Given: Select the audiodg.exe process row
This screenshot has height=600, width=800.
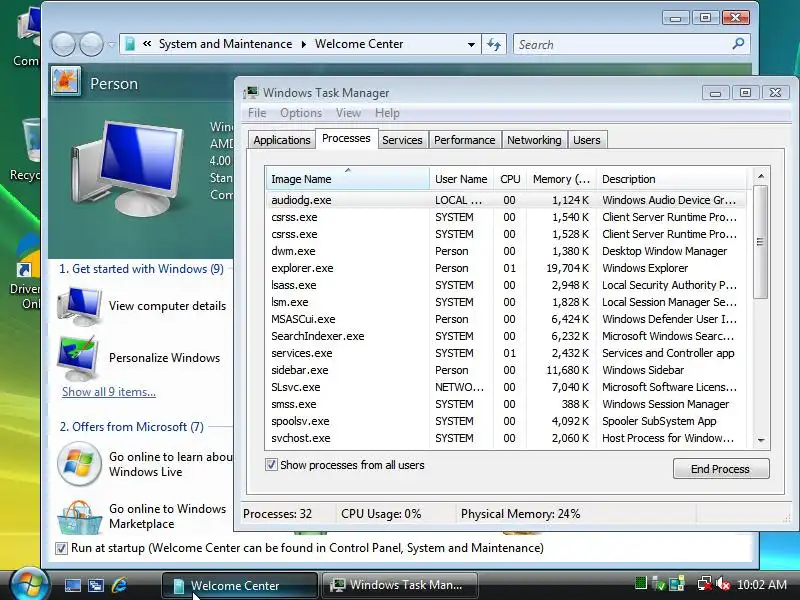Looking at the screenshot, I should click(x=506, y=200).
